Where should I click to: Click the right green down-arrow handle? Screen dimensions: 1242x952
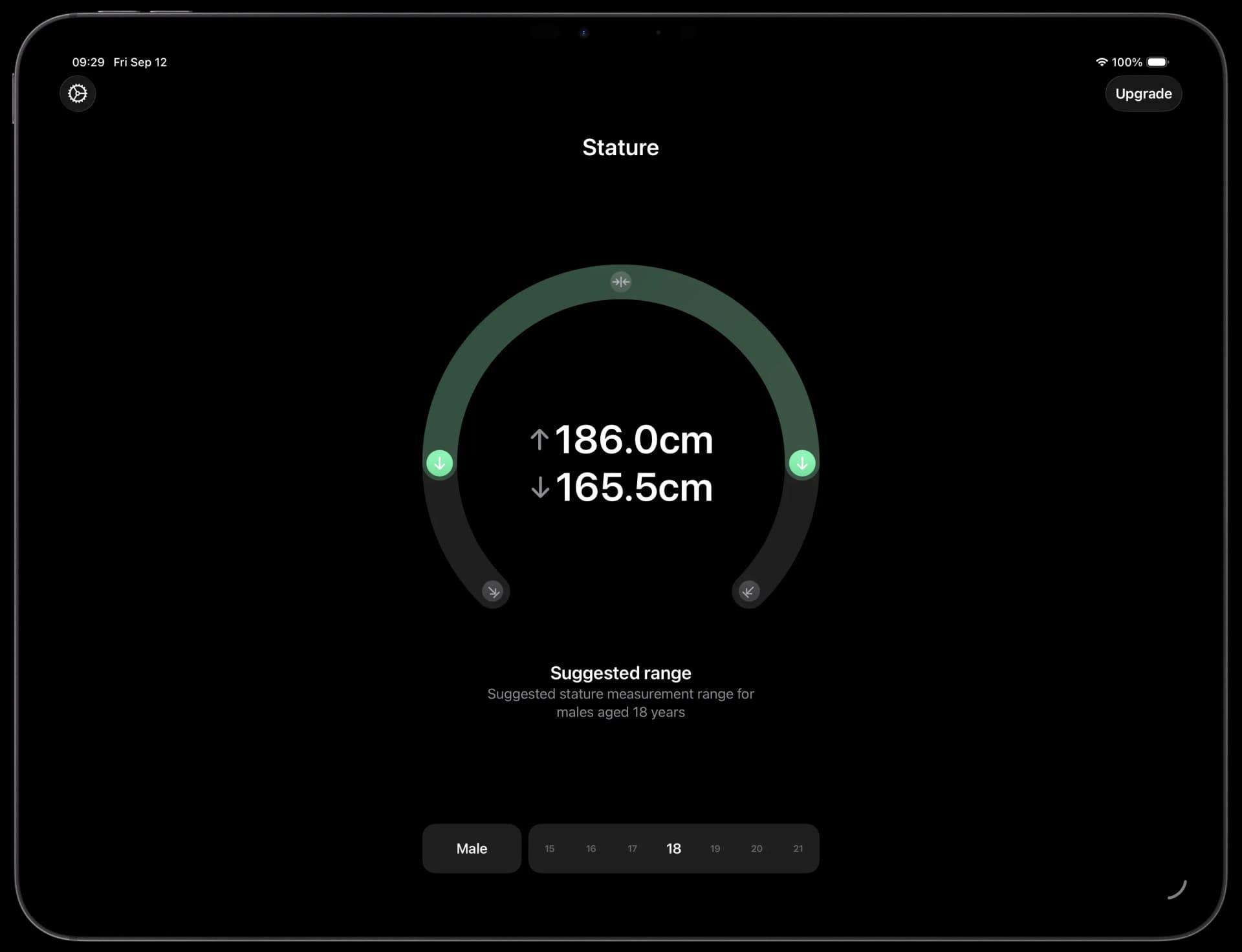point(802,463)
